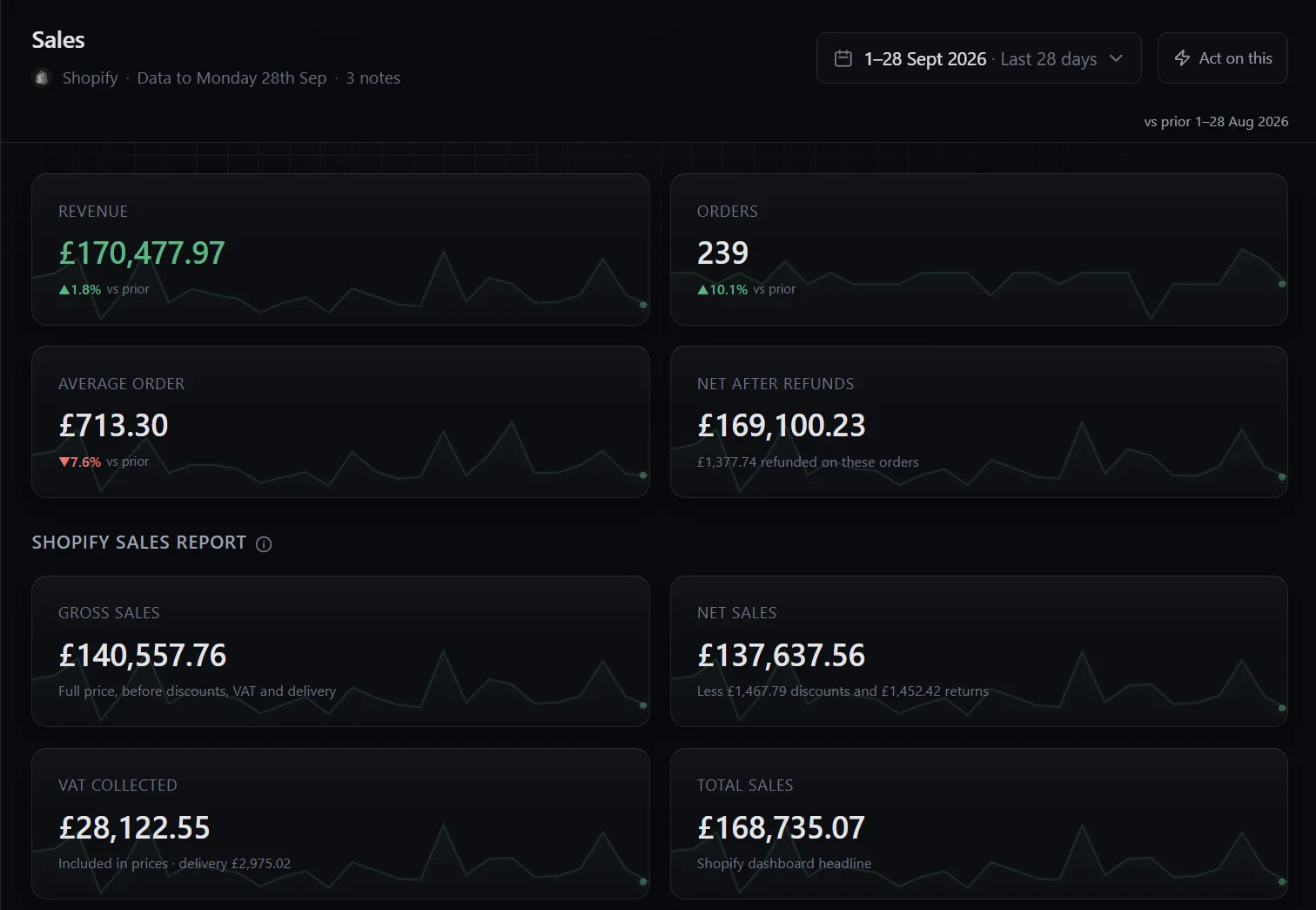Open the Shopify Sales Report info icon

[264, 544]
